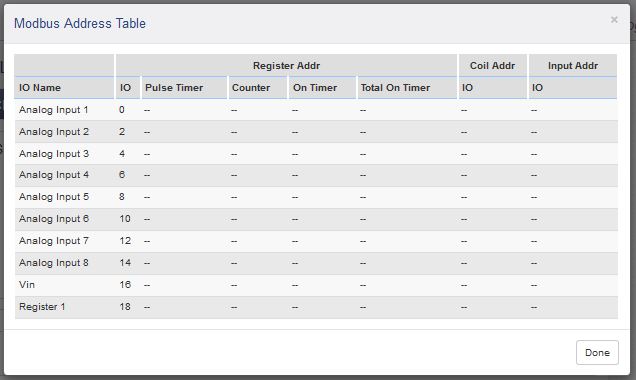
Task: Click register address 12 for Analog Input 7
Action: pyautogui.click(x=125, y=240)
